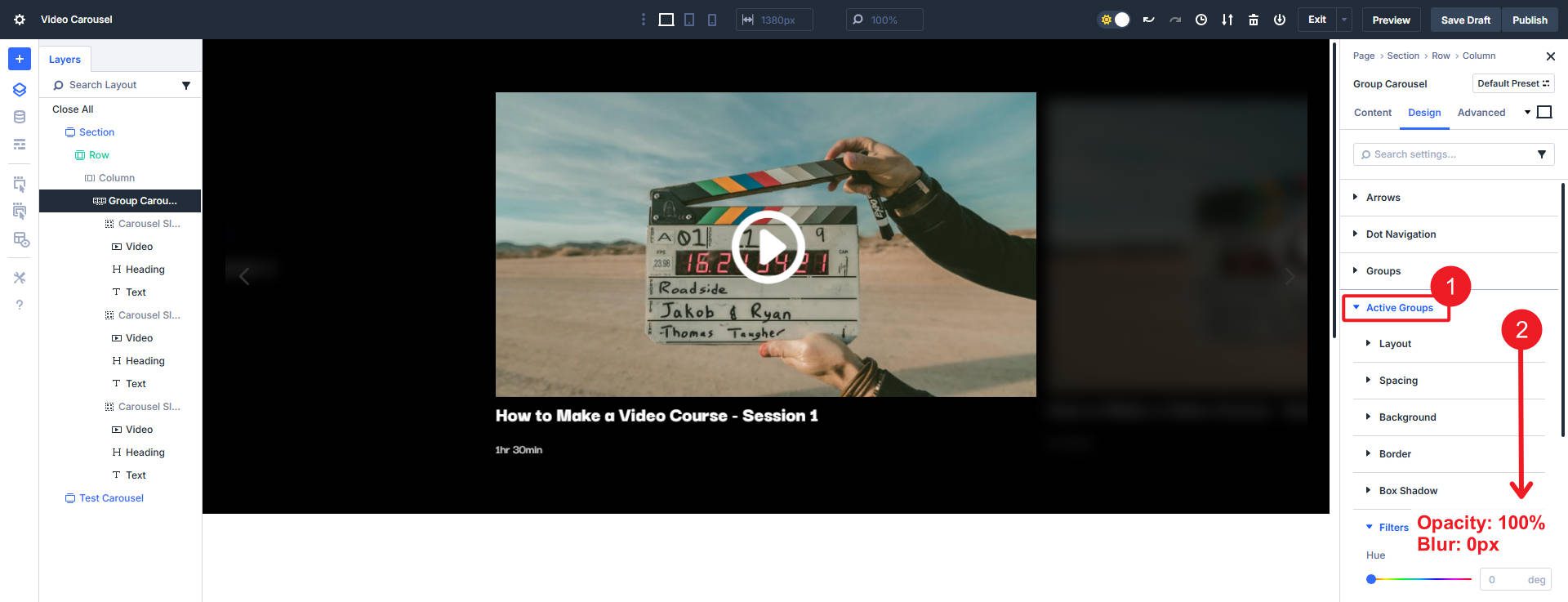
Task: Expand the Background option group
Action: (x=1406, y=417)
